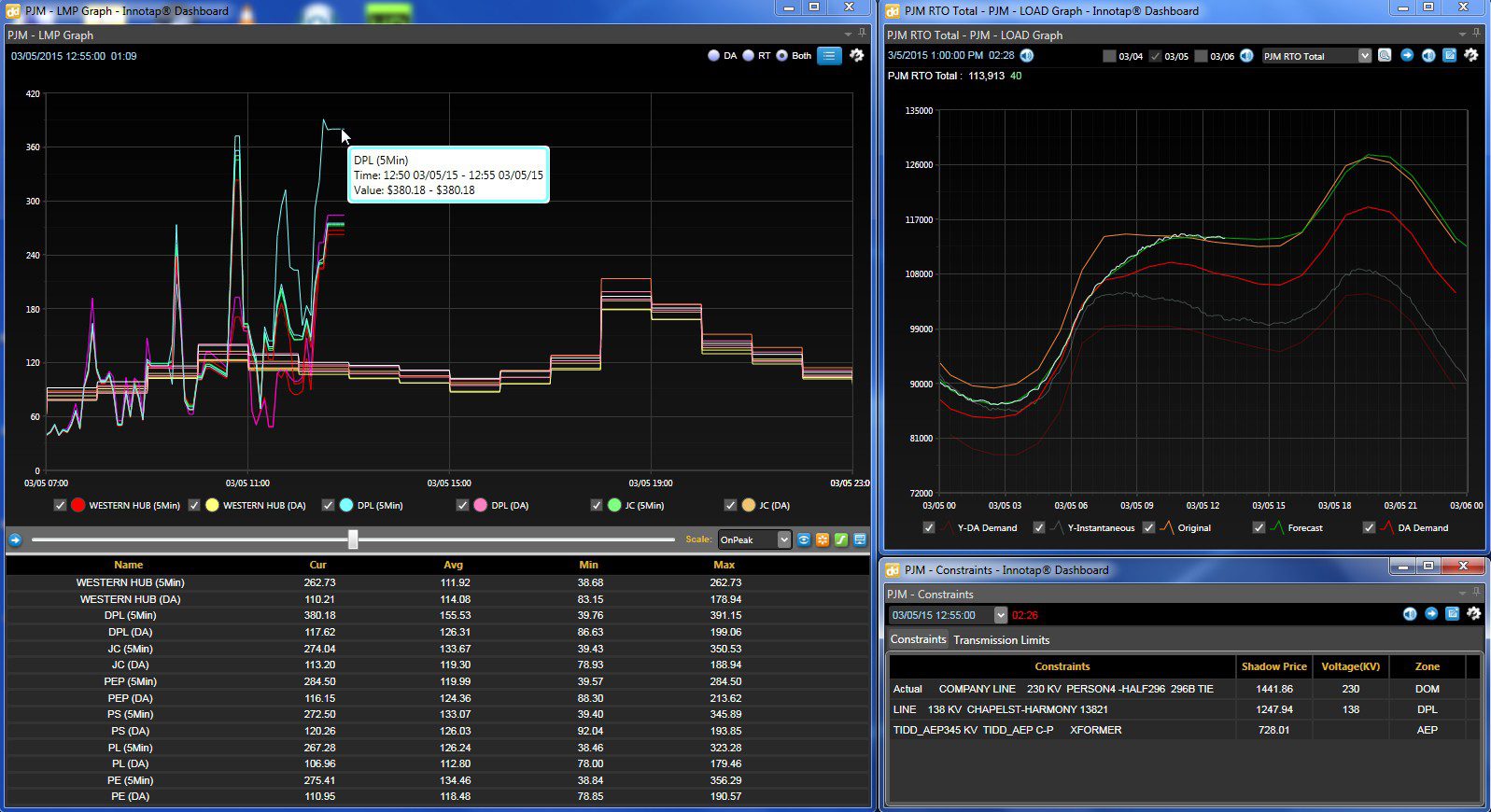Viewport: 1491px width, 812px height.
Task: Click Constraints date field 03/05/15 12:55:00
Action: coord(941,615)
